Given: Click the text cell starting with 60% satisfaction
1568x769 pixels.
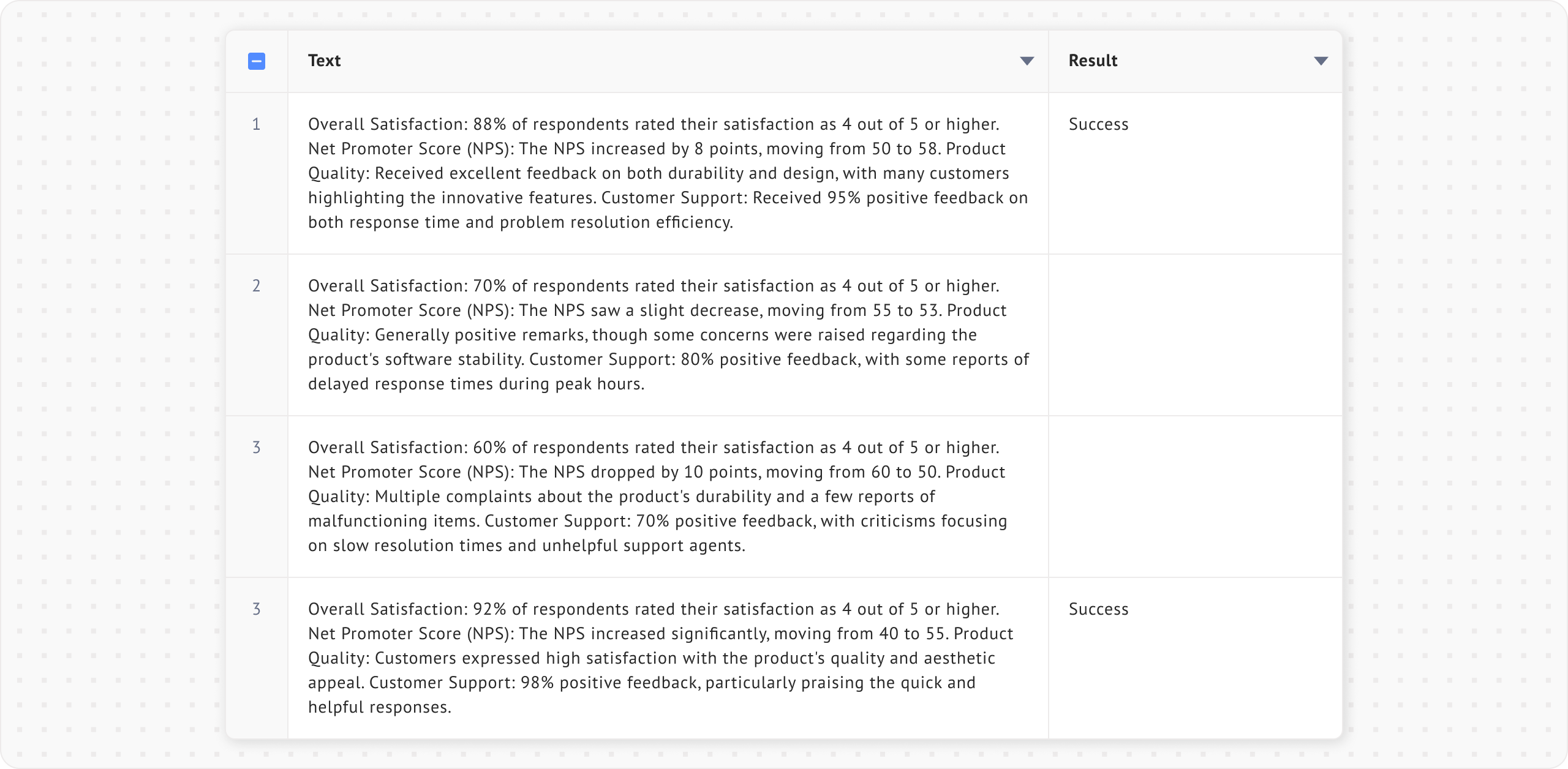Looking at the screenshot, I should (668, 497).
